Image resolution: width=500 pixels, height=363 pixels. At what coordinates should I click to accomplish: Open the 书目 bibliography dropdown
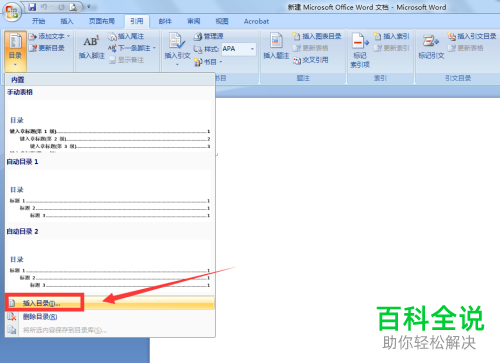coord(208,62)
